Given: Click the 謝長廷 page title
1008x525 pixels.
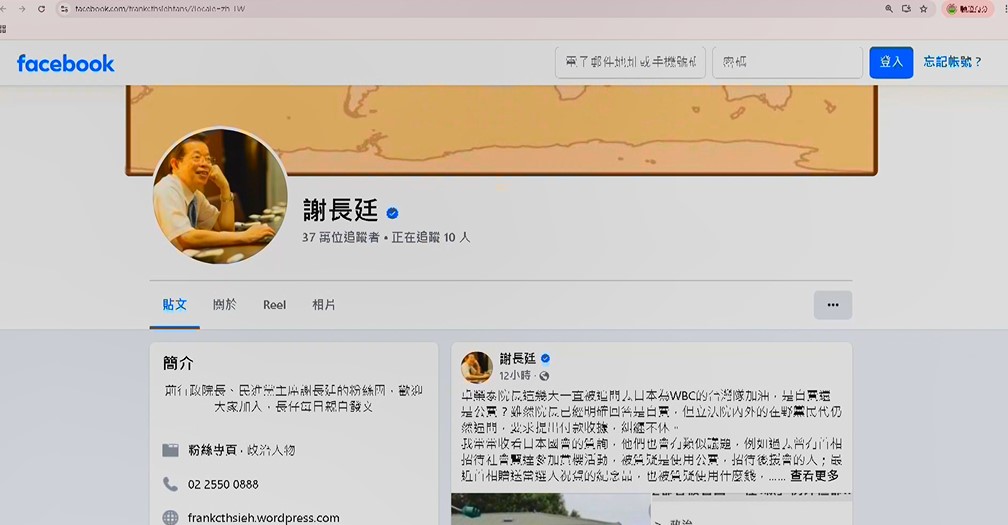Looking at the screenshot, I should click(x=341, y=211).
